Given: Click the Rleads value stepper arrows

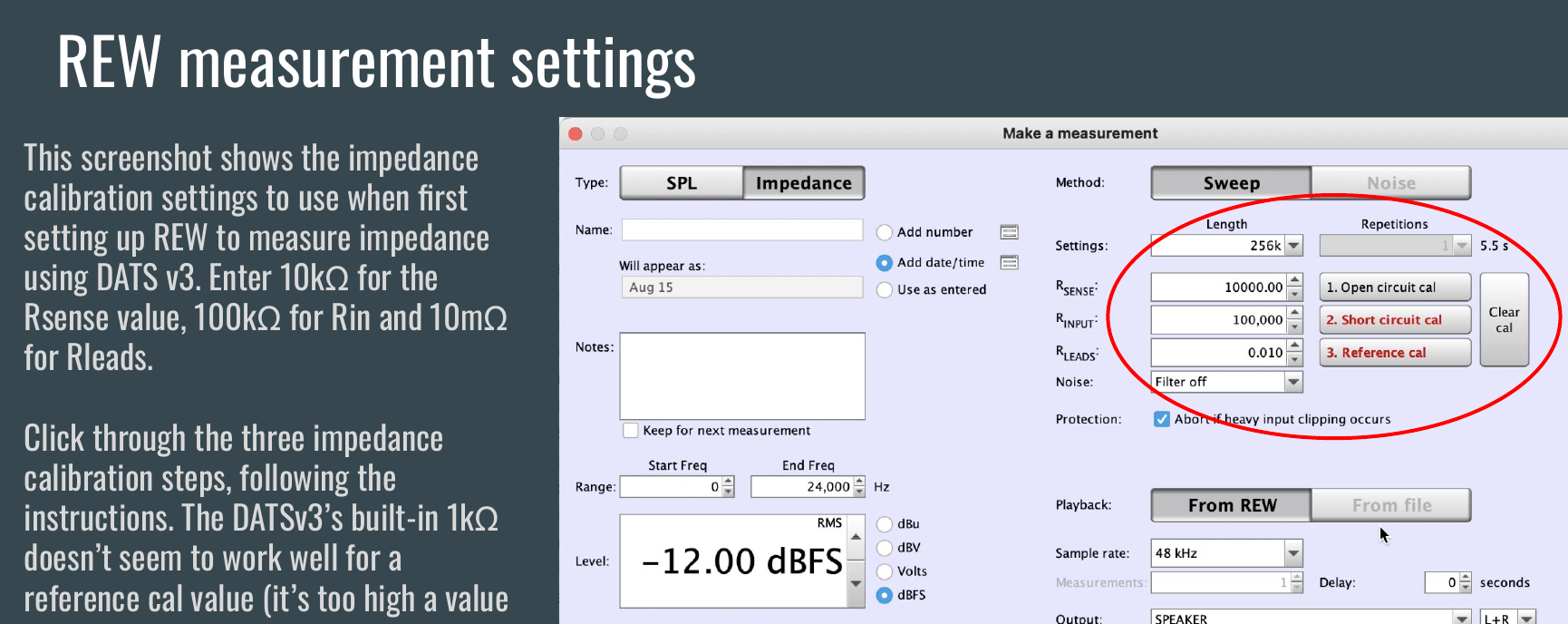Looking at the screenshot, I should pyautogui.click(x=1294, y=353).
